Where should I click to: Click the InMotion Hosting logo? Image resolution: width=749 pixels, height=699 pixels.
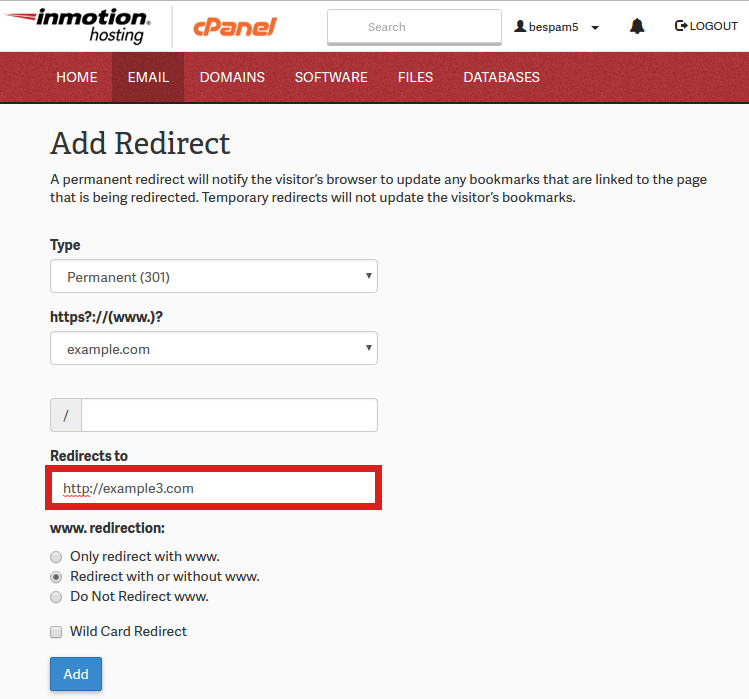point(78,26)
